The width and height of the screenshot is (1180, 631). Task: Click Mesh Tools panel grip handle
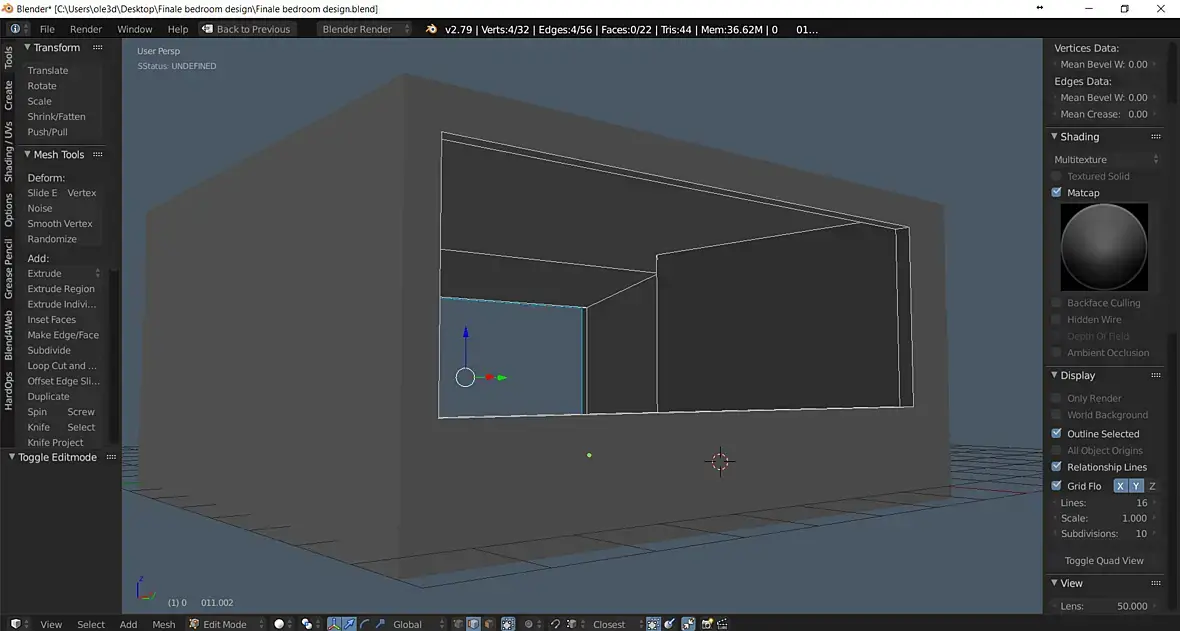[98, 154]
